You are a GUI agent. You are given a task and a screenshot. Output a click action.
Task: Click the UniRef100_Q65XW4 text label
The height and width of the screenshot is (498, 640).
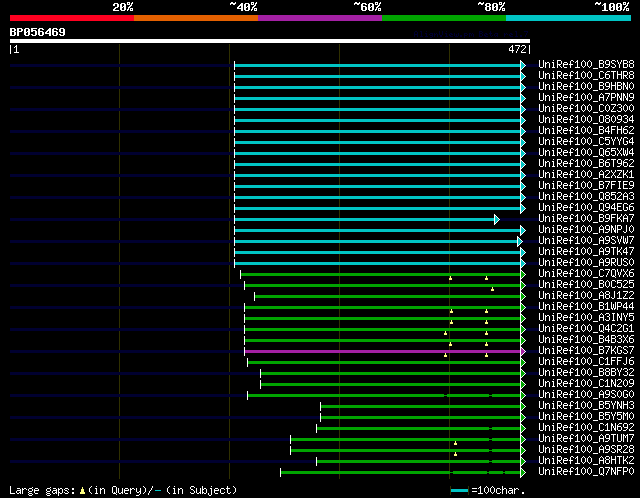pyautogui.click(x=586, y=153)
